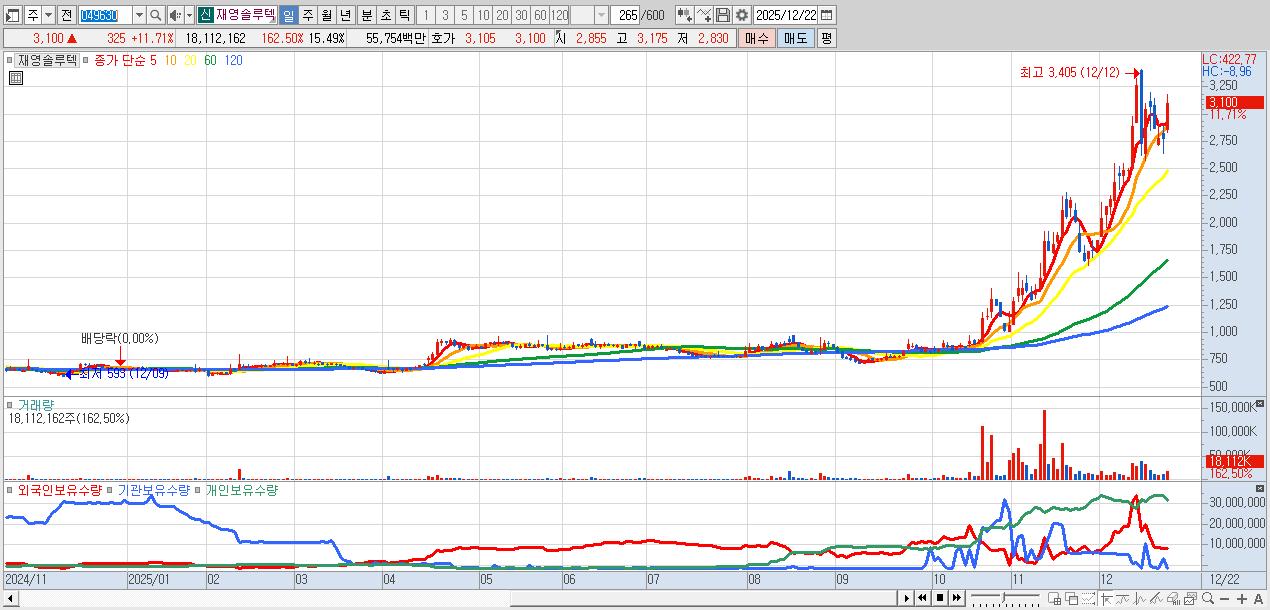Select monthly 월 chart period
The image size is (1270, 610).
tap(326, 15)
